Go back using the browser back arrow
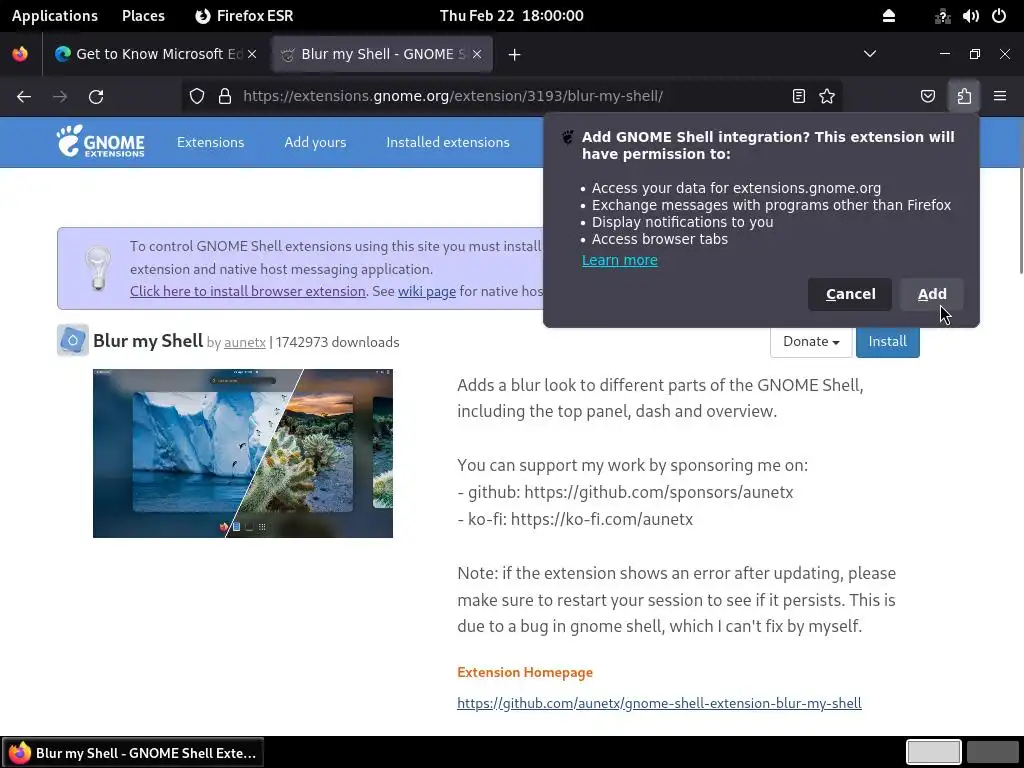The width and height of the screenshot is (1024, 768). click(24, 97)
